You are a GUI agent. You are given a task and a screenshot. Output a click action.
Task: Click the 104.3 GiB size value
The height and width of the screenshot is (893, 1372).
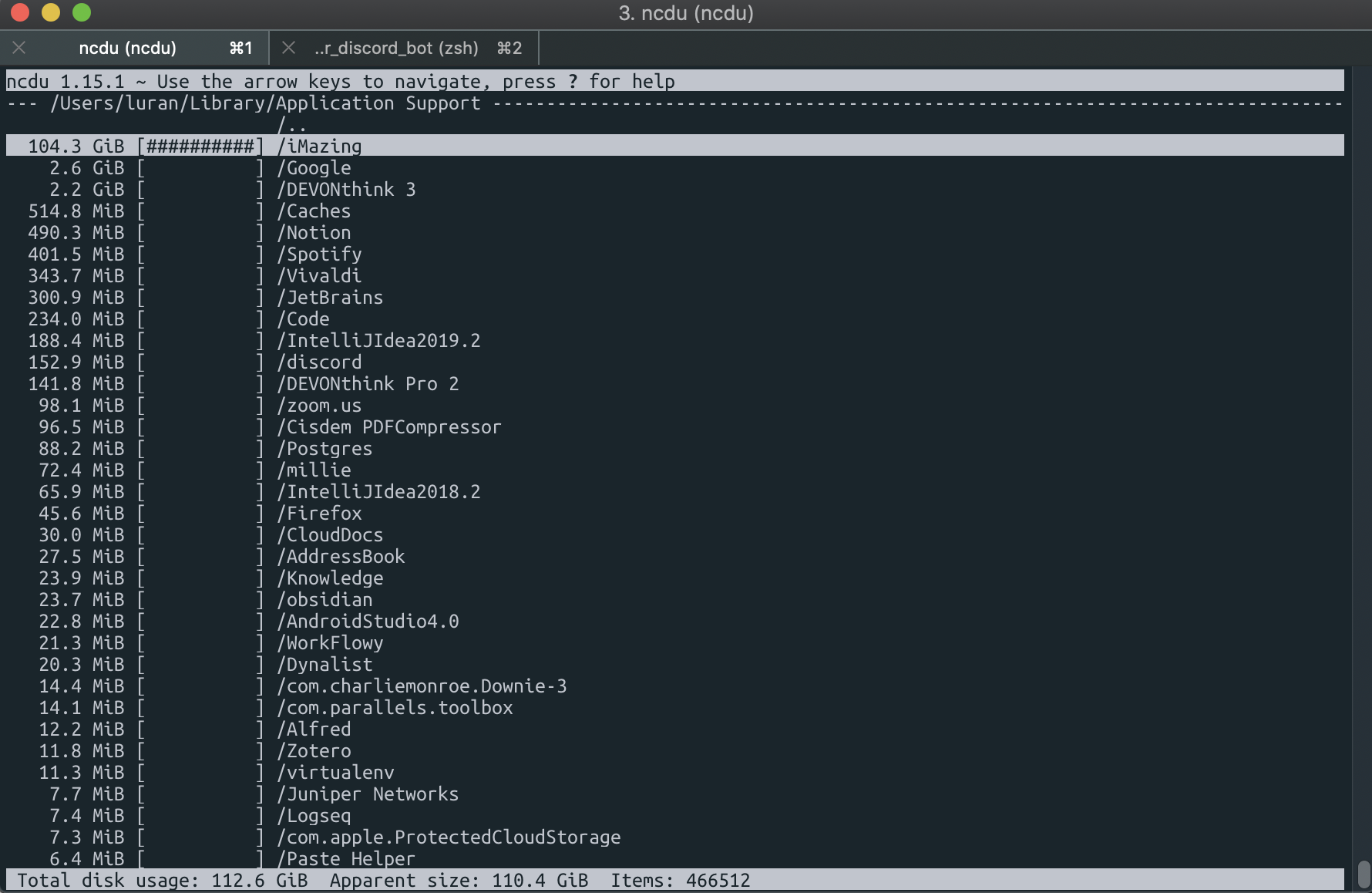click(76, 146)
